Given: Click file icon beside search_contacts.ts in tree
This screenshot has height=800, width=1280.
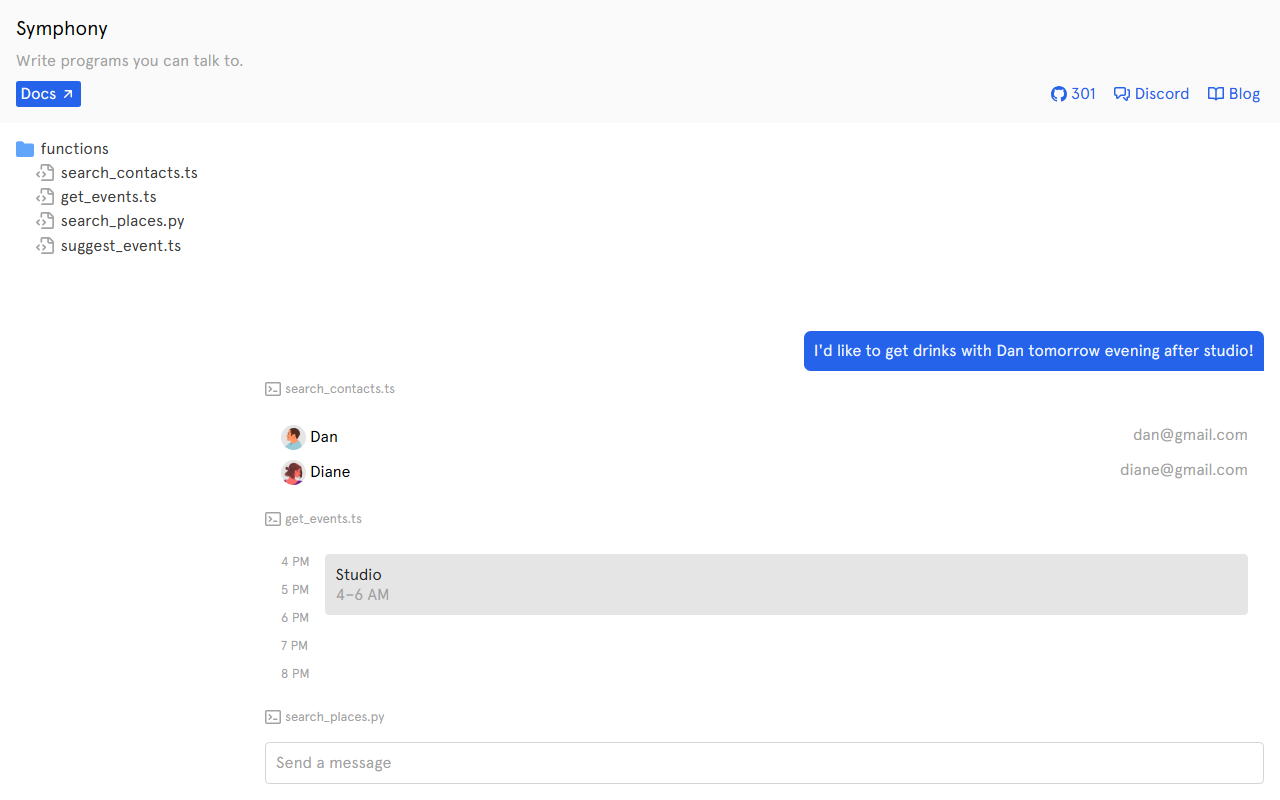Looking at the screenshot, I should 45,173.
